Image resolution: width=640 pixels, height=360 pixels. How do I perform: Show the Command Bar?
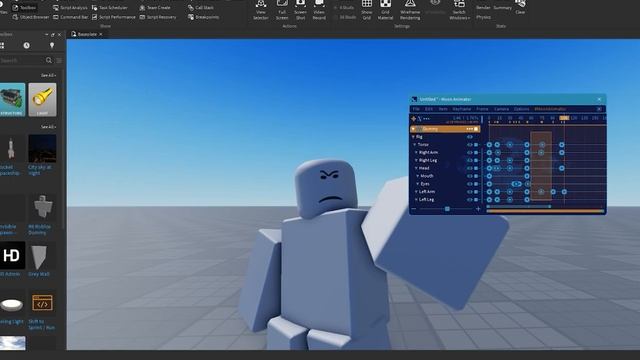[70, 17]
